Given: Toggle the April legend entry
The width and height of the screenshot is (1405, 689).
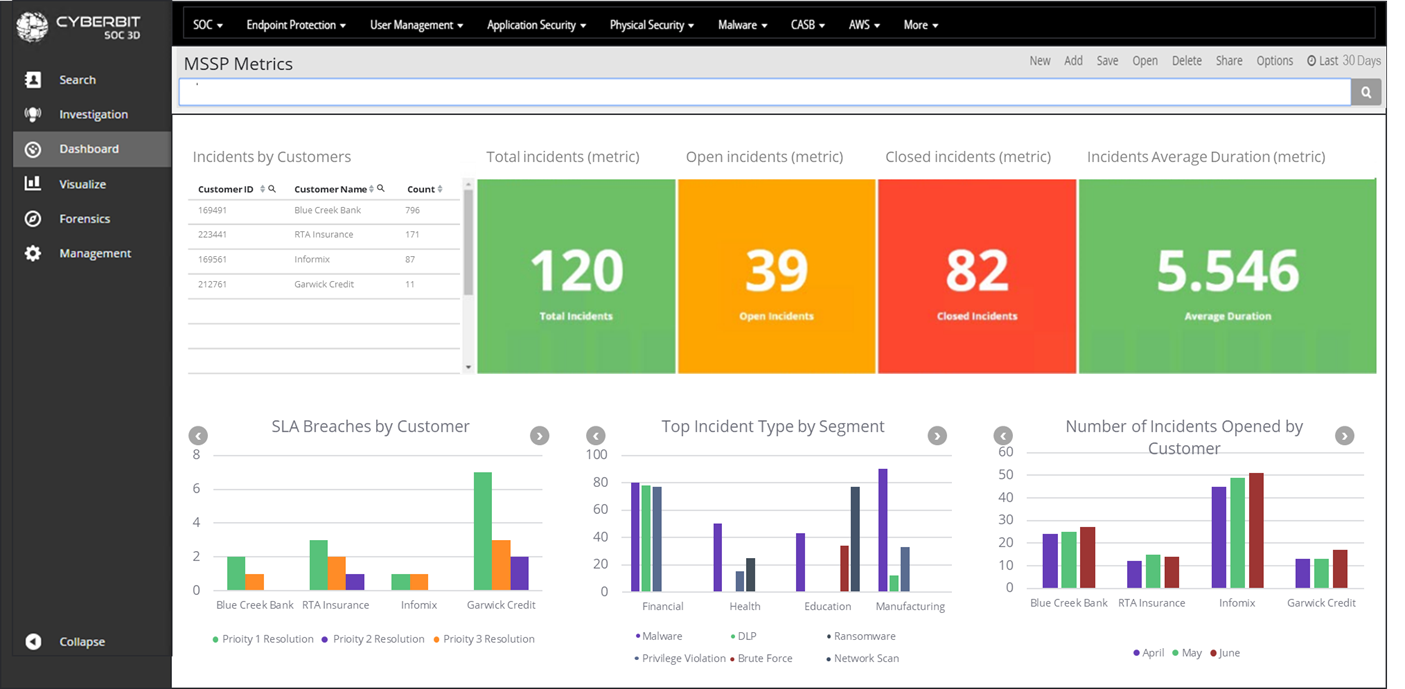Looking at the screenshot, I should [x=1149, y=653].
